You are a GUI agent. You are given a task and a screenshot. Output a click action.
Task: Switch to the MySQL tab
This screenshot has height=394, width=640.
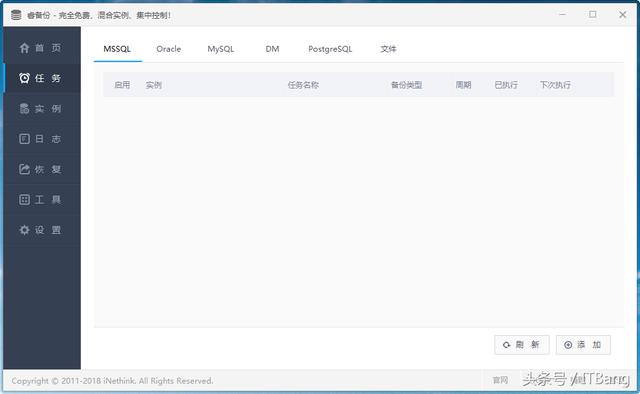pos(220,49)
